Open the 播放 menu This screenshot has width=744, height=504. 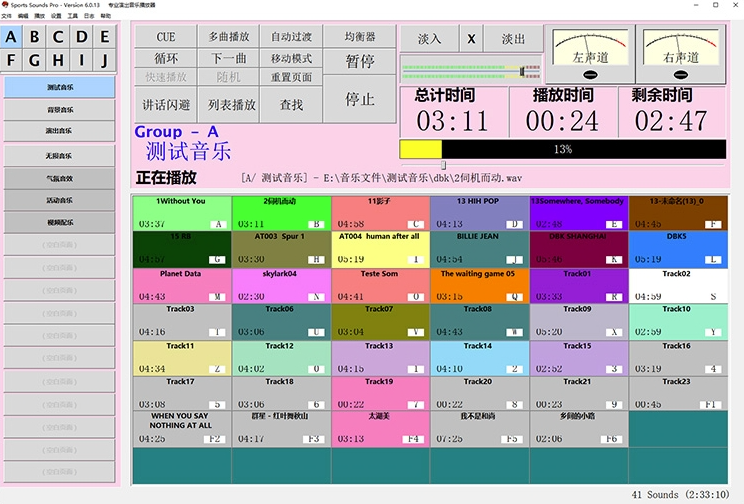click(x=39, y=16)
